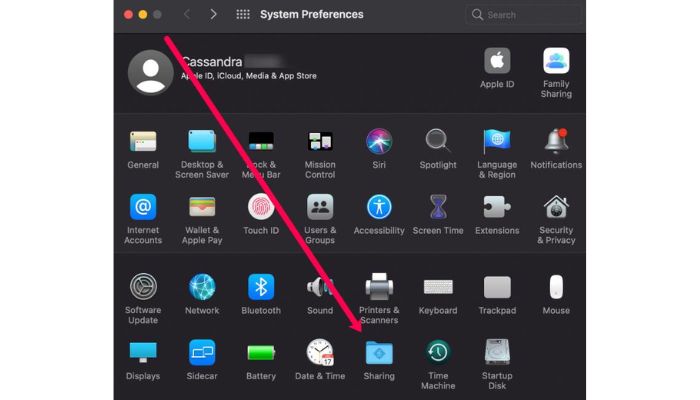700x400 pixels.
Task: Open Accessibility preferences
Action: [379, 207]
